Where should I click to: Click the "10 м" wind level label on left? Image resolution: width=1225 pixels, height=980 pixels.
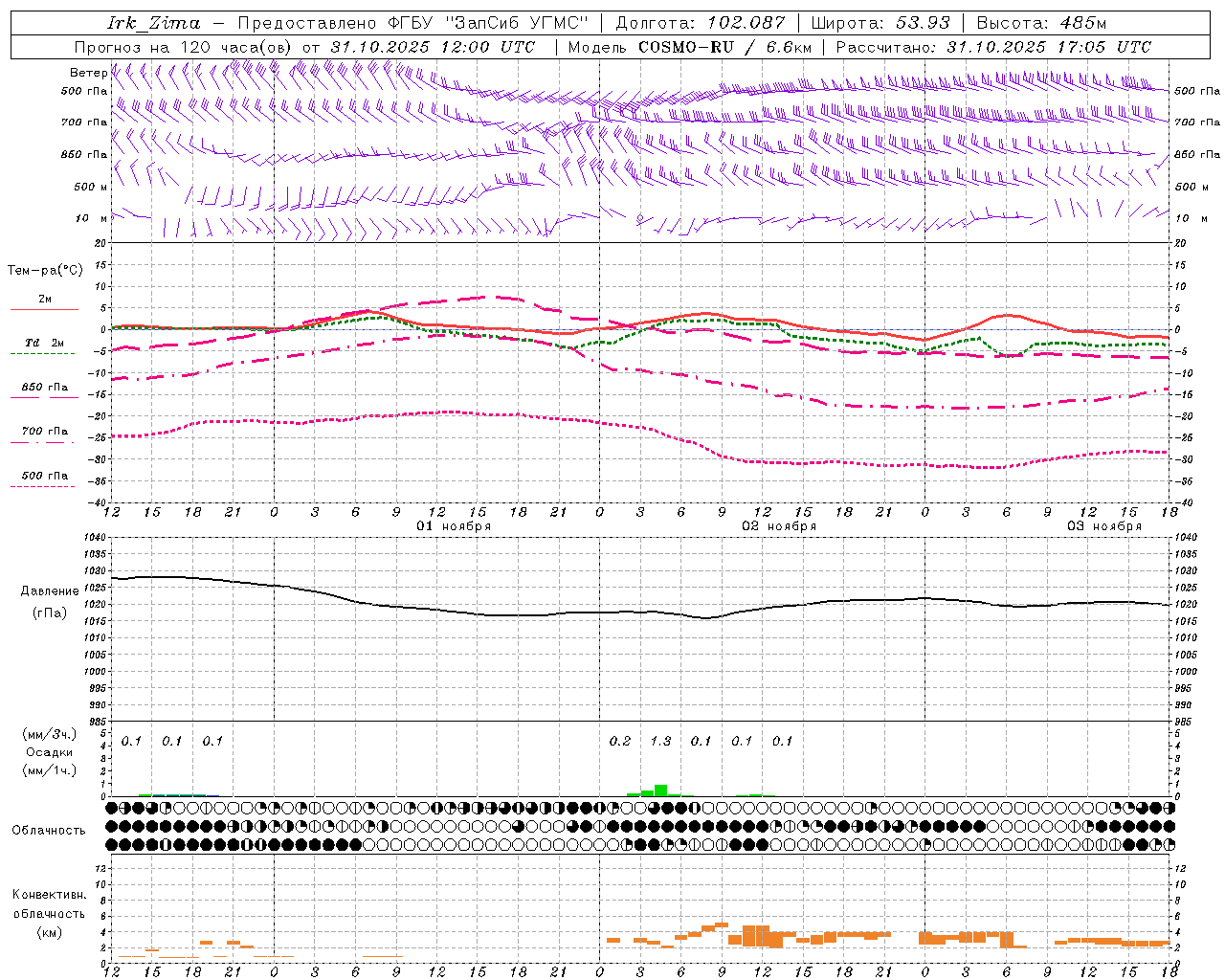pyautogui.click(x=91, y=218)
